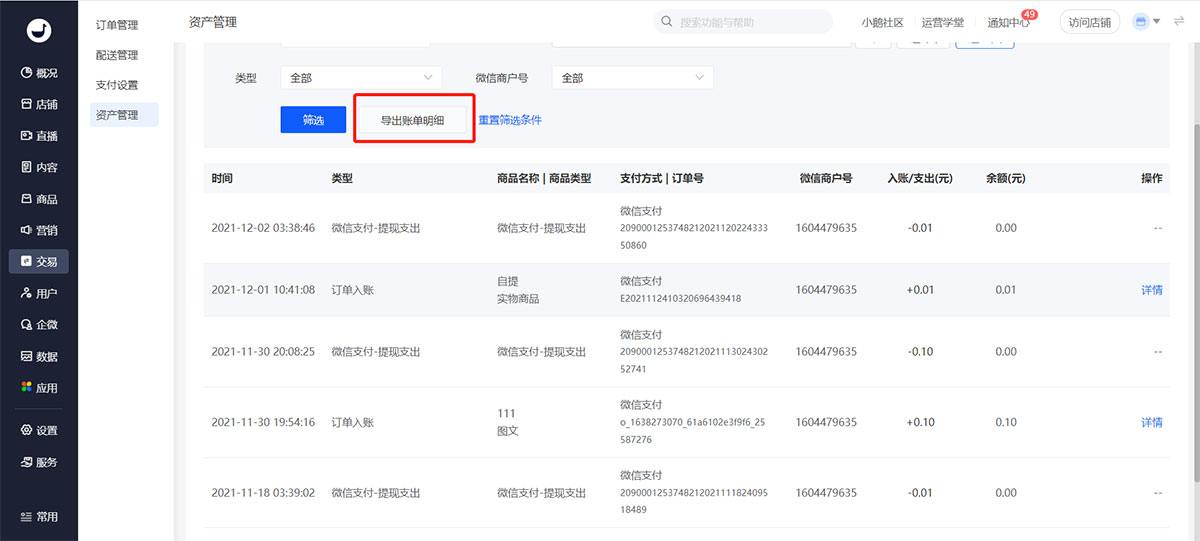Switch to 订单管理 order management
Screen dimensions: 1200x541
117,25
